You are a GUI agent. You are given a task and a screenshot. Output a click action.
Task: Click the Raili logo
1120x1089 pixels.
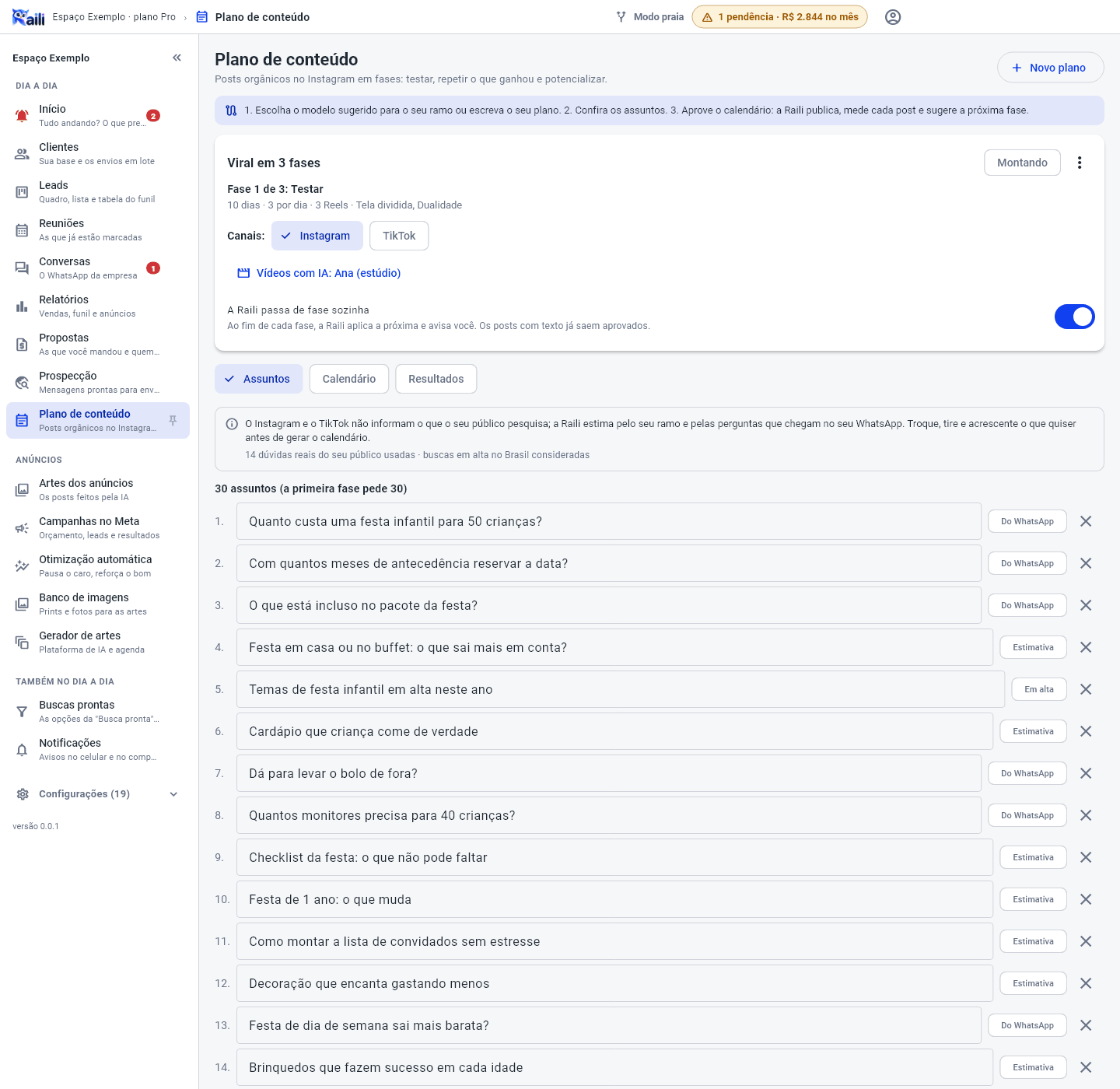pos(29,17)
